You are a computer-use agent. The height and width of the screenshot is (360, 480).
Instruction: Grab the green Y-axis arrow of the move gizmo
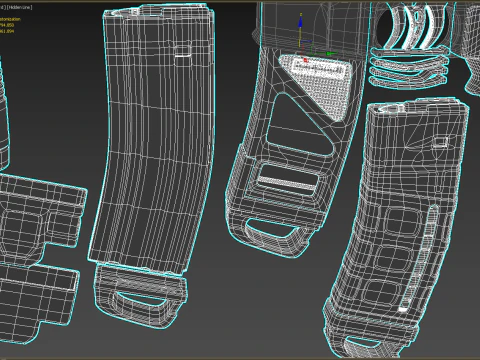331,53
